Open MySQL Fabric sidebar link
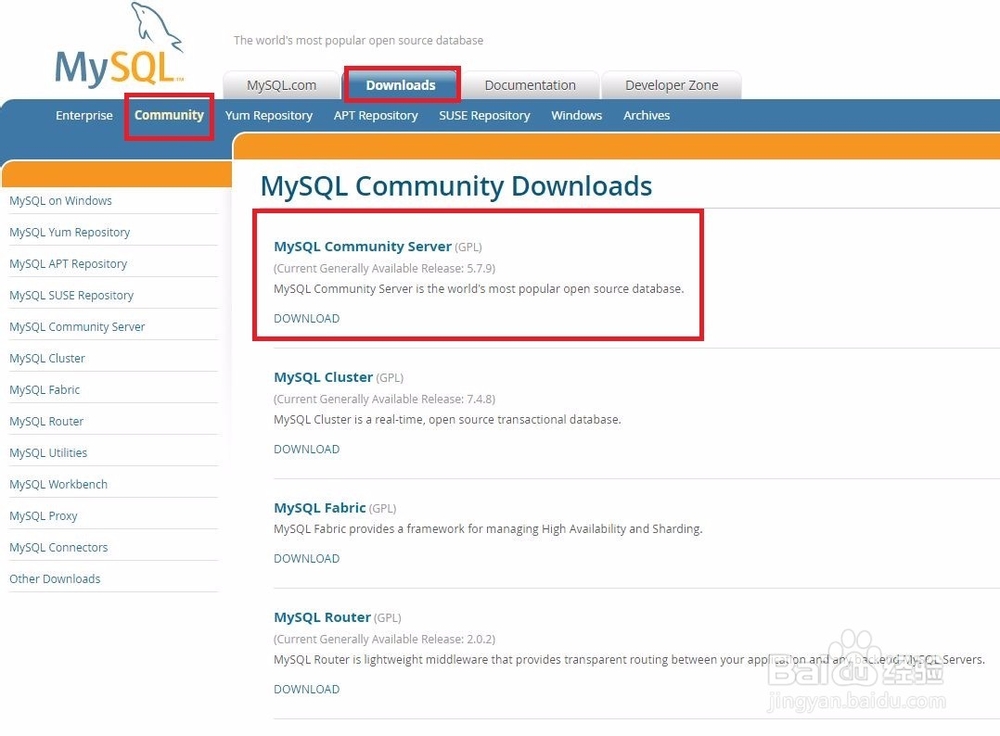Screen dimensions: 1000x736 [x=45, y=390]
